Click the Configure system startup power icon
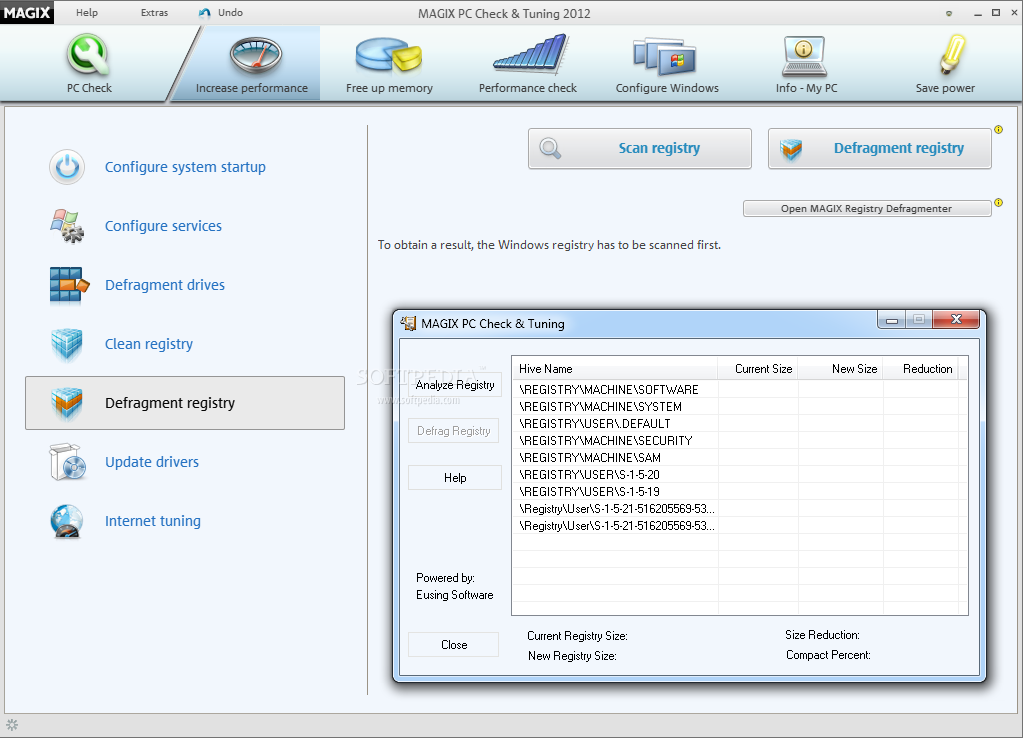Viewport: 1023px width, 738px height. pos(67,167)
